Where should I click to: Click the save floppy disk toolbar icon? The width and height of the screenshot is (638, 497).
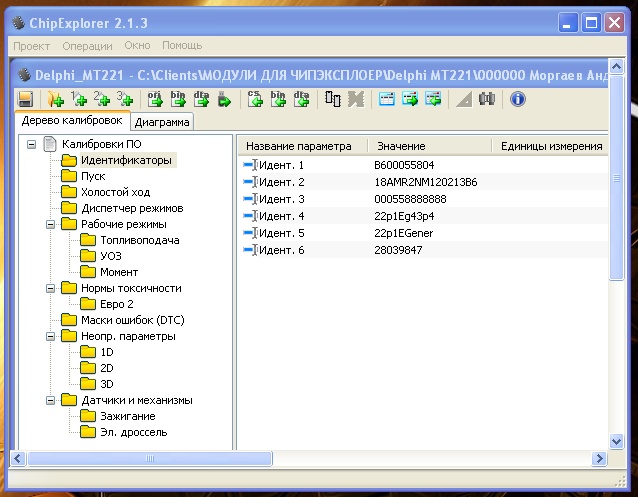pyautogui.click(x=26, y=99)
